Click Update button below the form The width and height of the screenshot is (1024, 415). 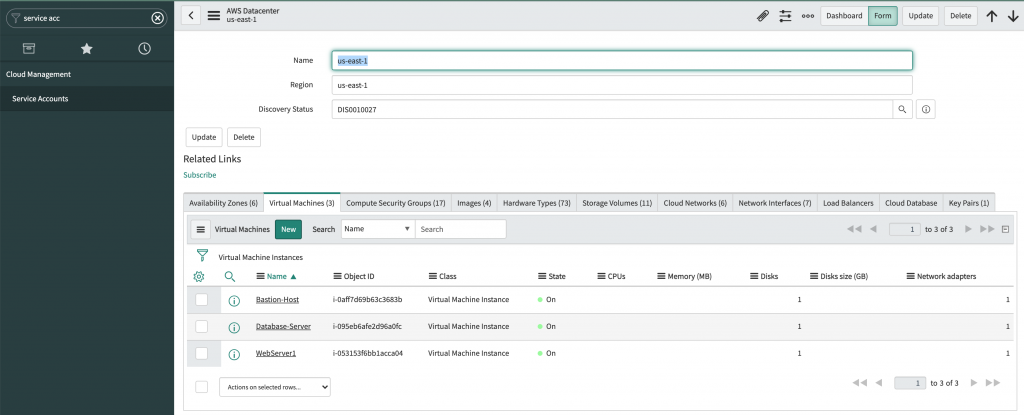tap(204, 137)
